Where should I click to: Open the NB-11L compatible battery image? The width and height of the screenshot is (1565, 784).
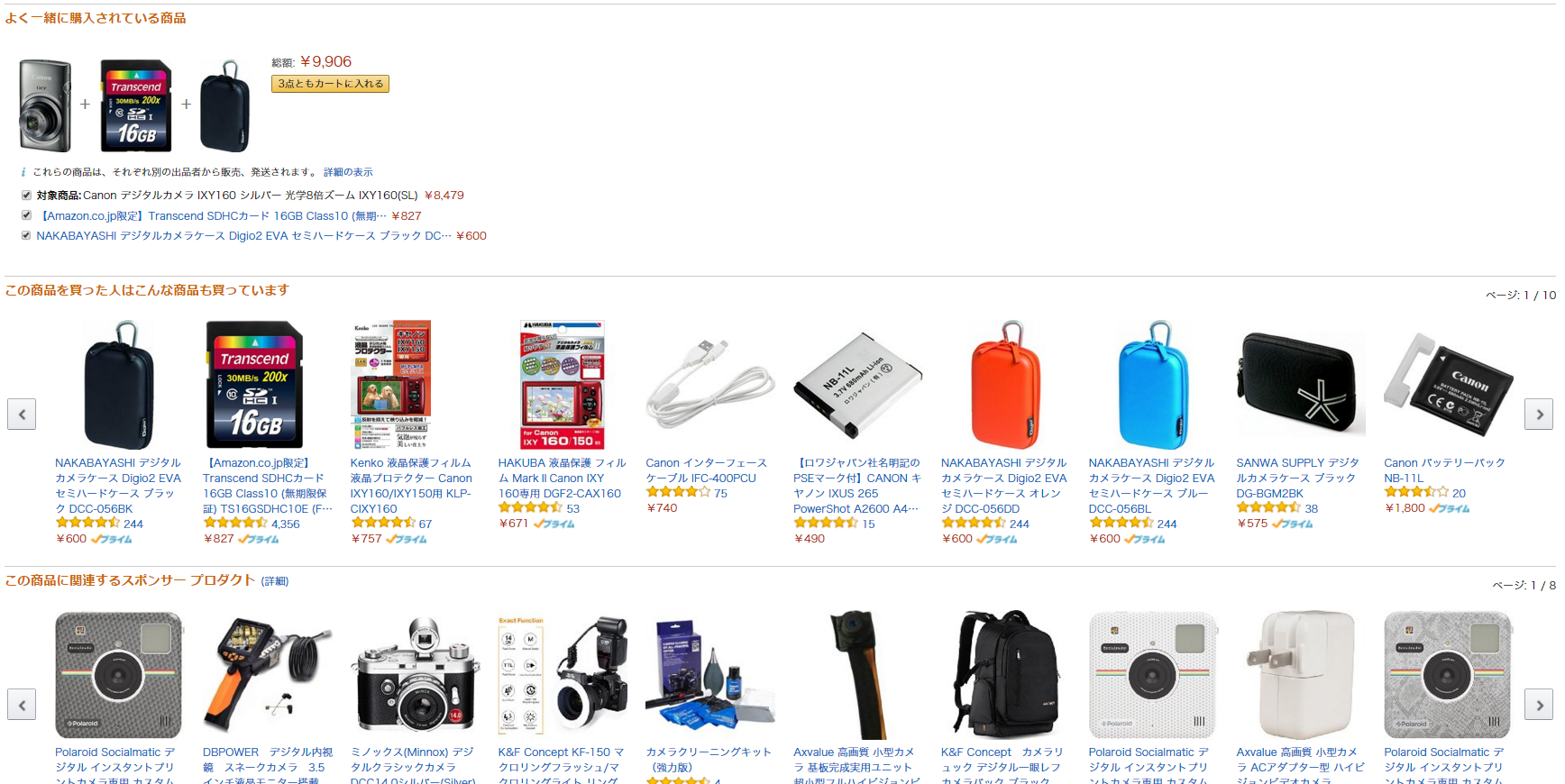click(856, 385)
